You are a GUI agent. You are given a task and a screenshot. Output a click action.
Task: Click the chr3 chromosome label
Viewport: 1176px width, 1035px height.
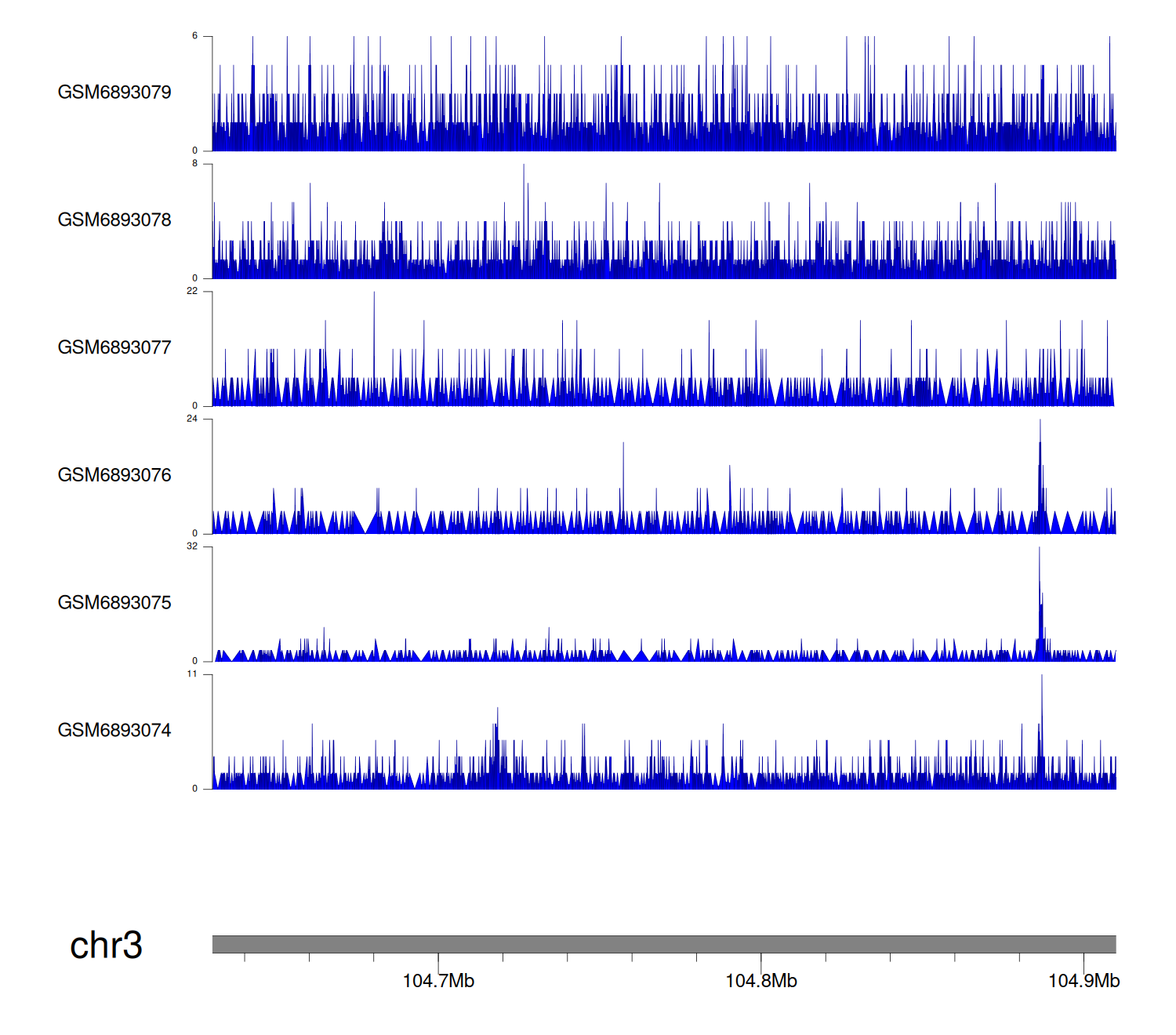click(x=106, y=946)
